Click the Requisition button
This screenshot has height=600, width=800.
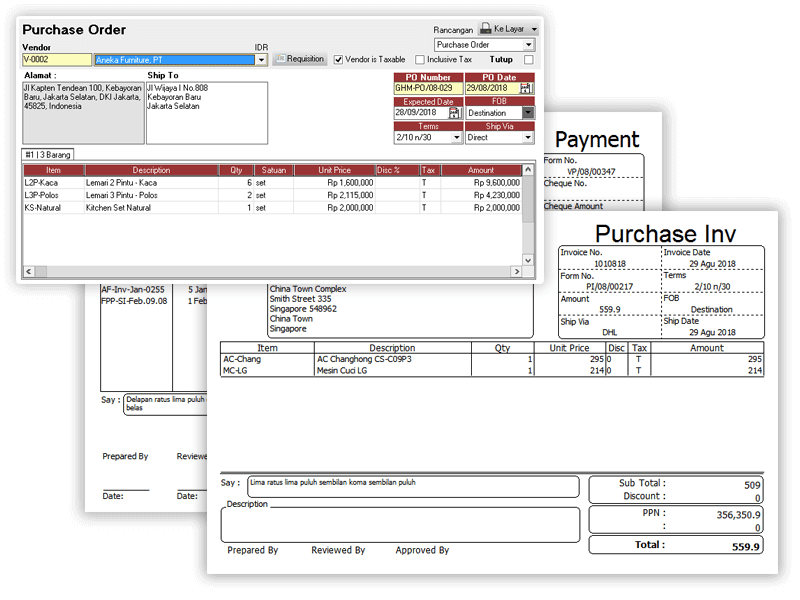[x=300, y=59]
